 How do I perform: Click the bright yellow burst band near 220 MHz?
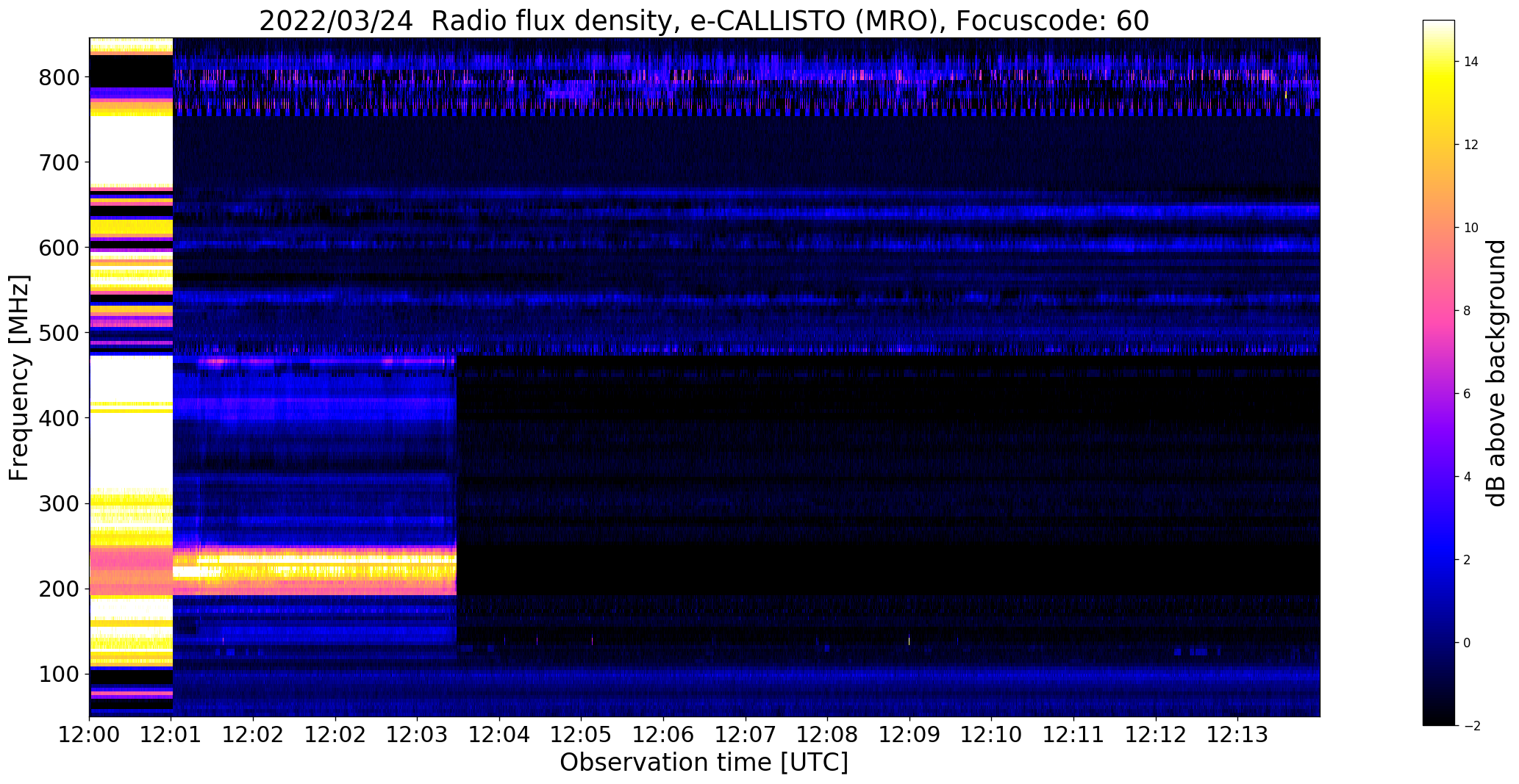click(315, 570)
